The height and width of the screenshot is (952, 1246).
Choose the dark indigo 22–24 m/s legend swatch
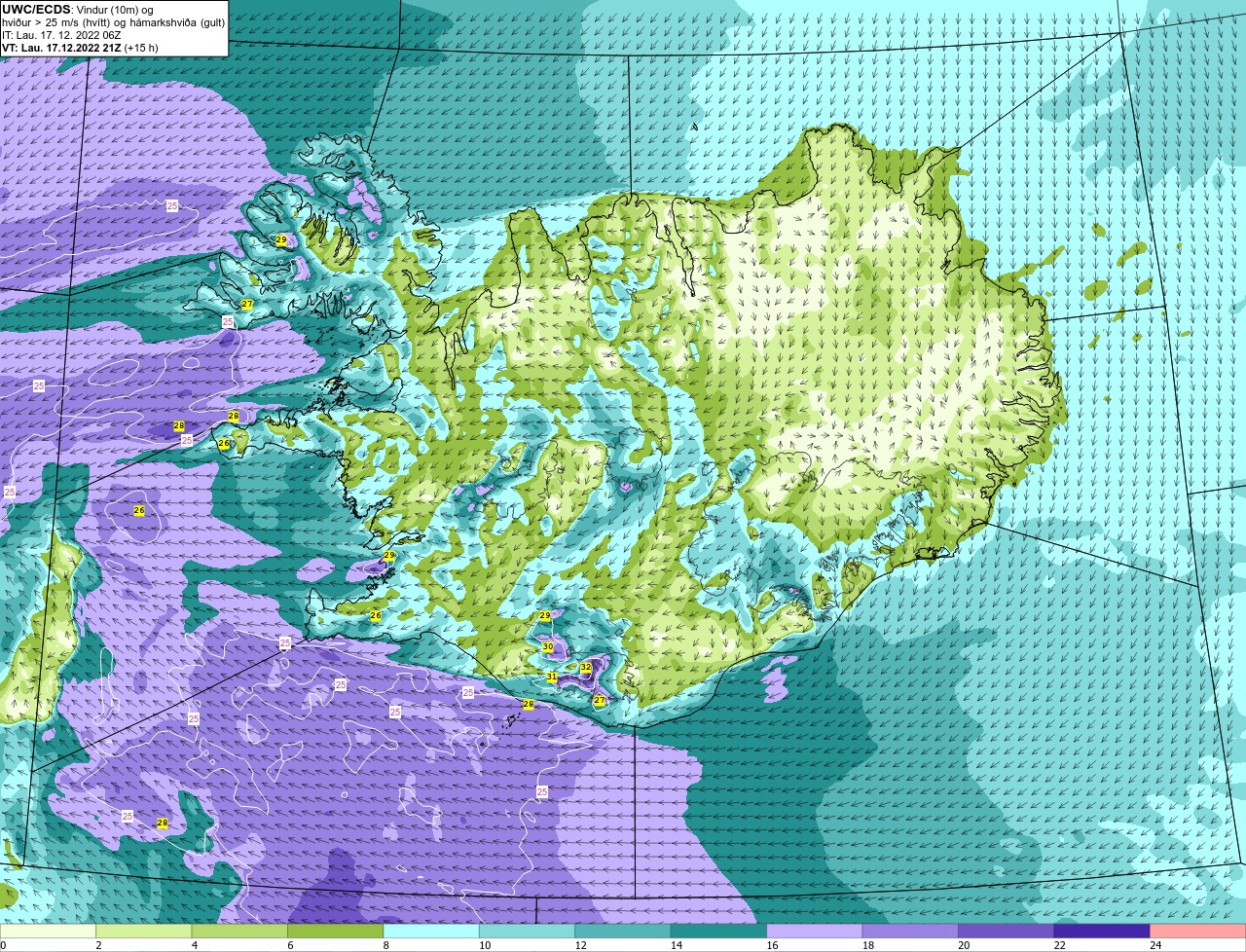(1103, 932)
